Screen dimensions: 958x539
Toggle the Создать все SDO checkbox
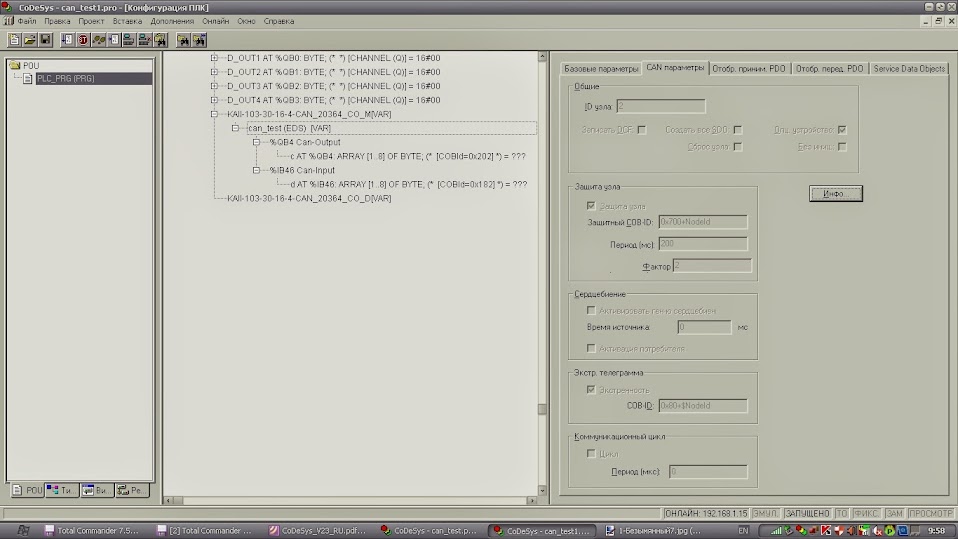pyautogui.click(x=737, y=130)
